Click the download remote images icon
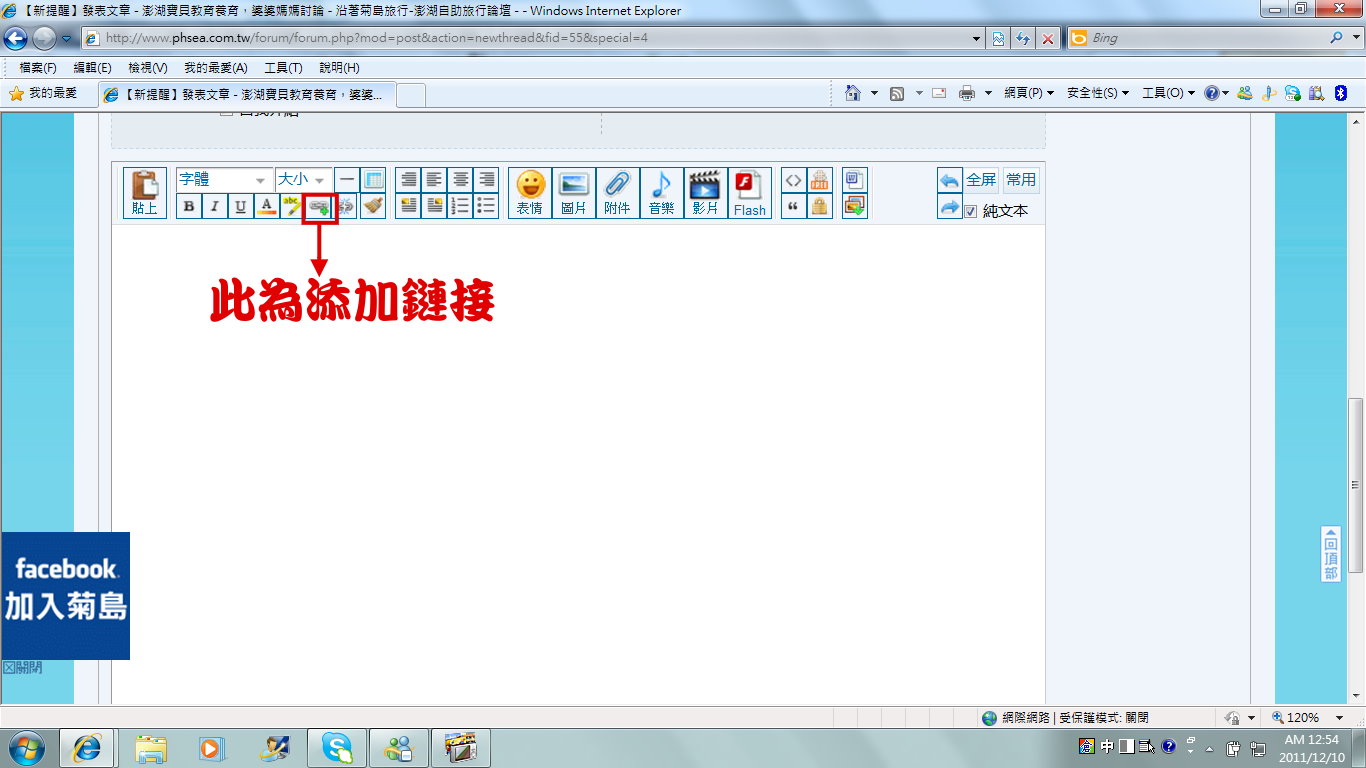 [855, 207]
